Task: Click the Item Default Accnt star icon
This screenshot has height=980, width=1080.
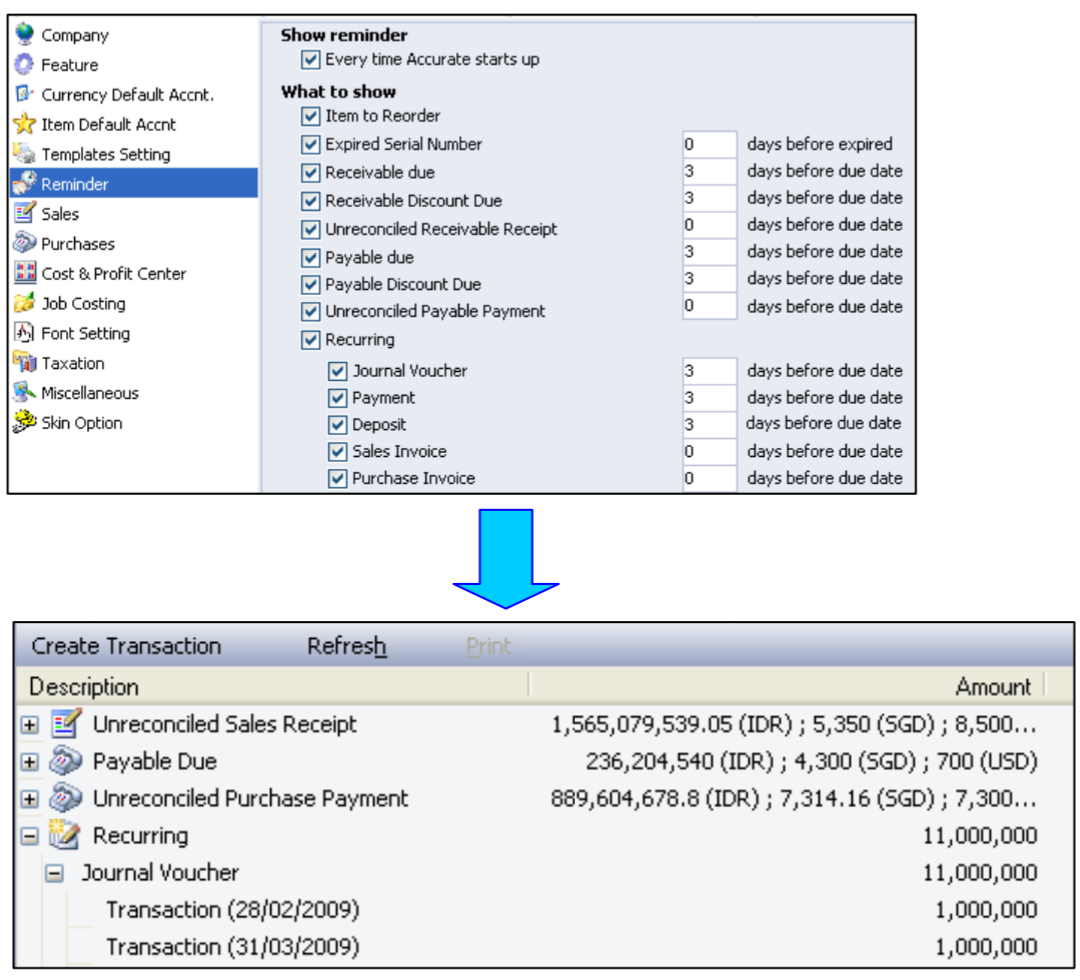Action: (24, 125)
